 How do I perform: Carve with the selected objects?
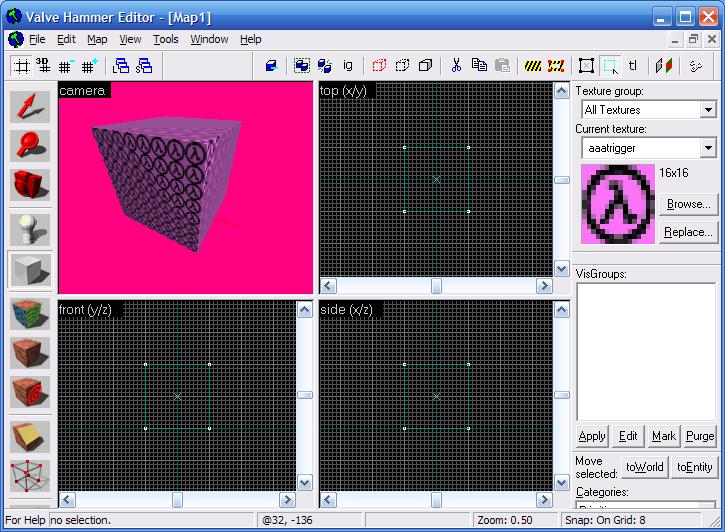pyautogui.click(x=272, y=66)
